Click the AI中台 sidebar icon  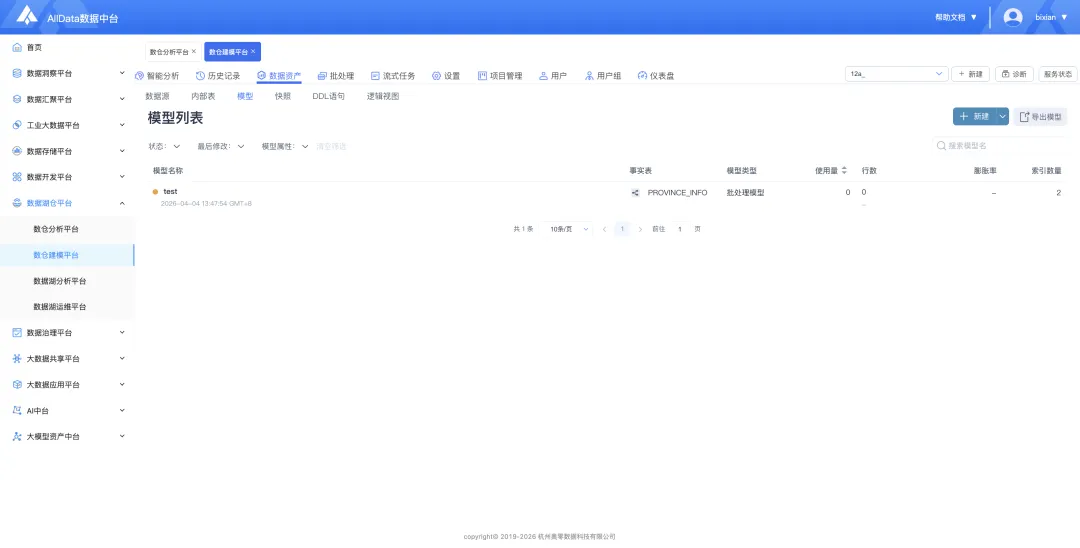(x=17, y=410)
